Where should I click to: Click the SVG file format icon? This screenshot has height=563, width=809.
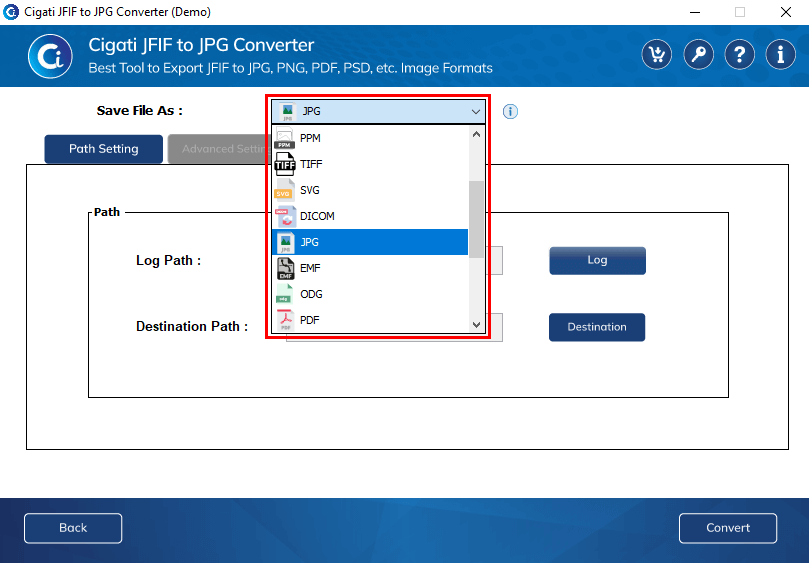pos(285,190)
